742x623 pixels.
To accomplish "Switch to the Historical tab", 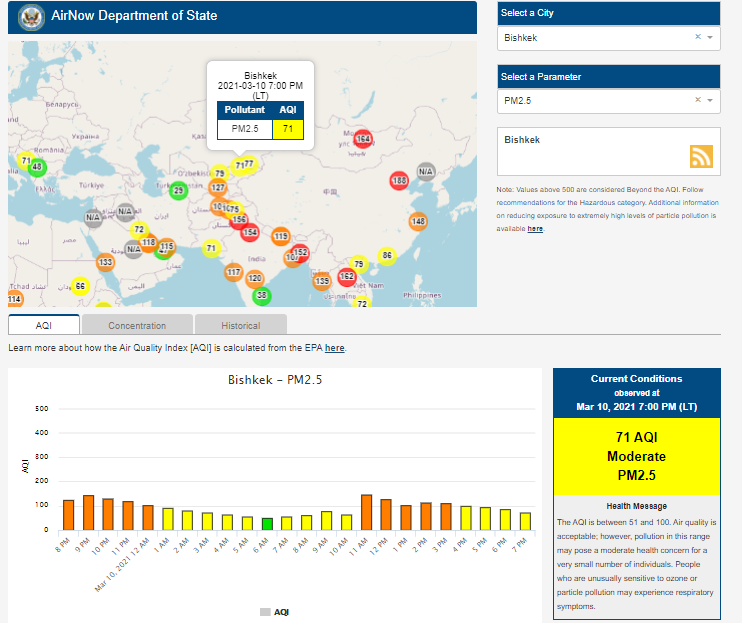I will [x=240, y=325].
